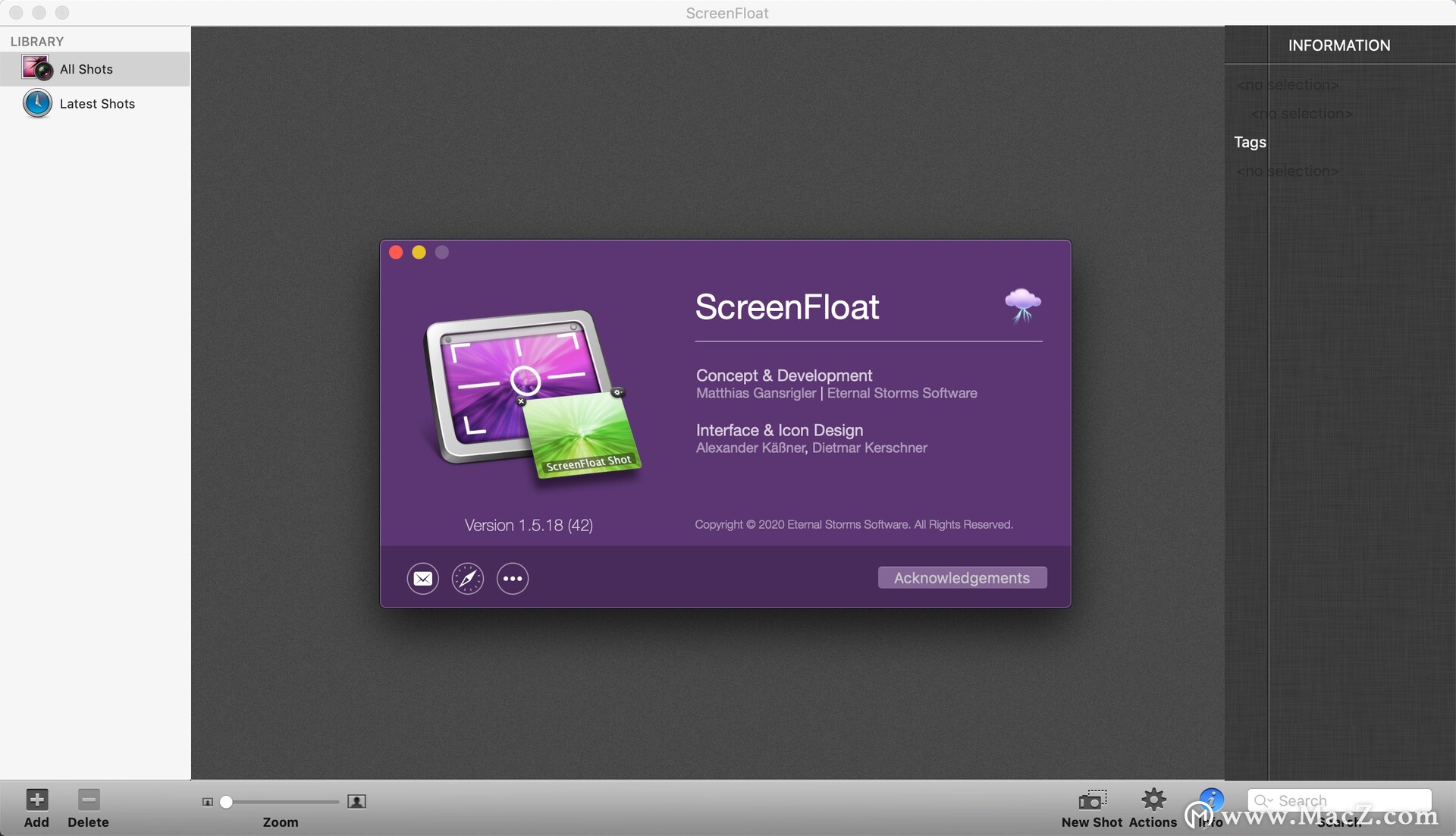Viewport: 1456px width, 836px height.
Task: Open the Acknowledgements button
Action: click(x=962, y=578)
